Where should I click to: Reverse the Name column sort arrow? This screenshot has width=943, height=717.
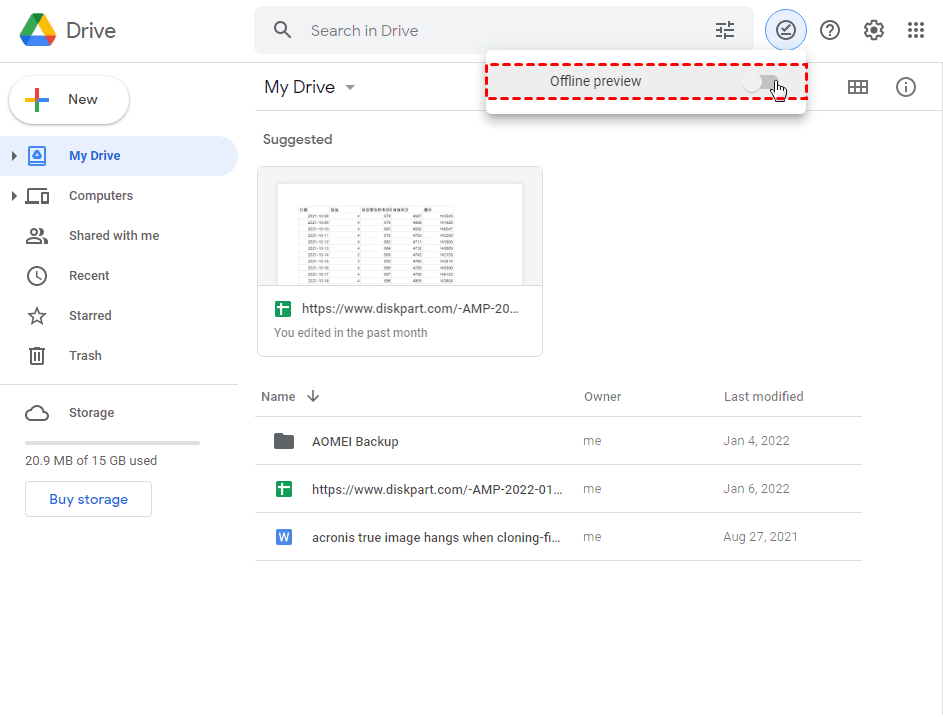(313, 396)
